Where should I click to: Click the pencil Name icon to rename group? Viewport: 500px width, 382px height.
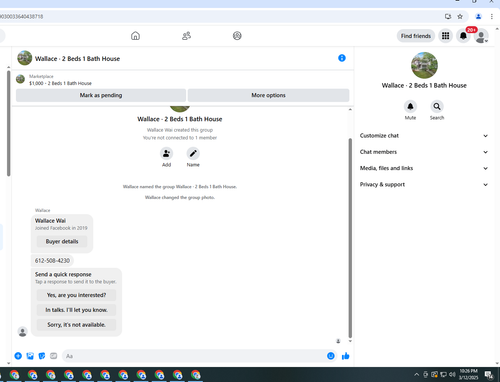coord(193,154)
